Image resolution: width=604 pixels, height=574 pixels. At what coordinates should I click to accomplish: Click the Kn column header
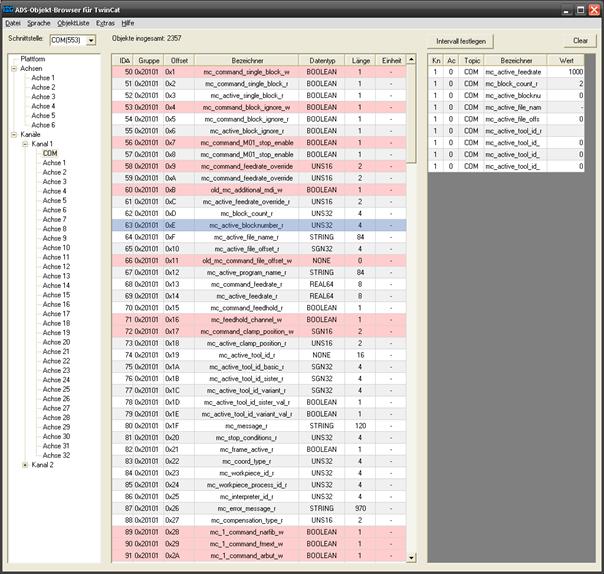tap(436, 60)
